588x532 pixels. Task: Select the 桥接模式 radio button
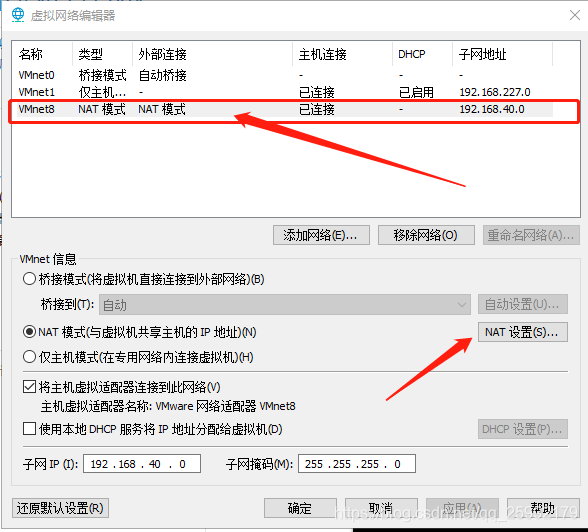tap(29, 279)
